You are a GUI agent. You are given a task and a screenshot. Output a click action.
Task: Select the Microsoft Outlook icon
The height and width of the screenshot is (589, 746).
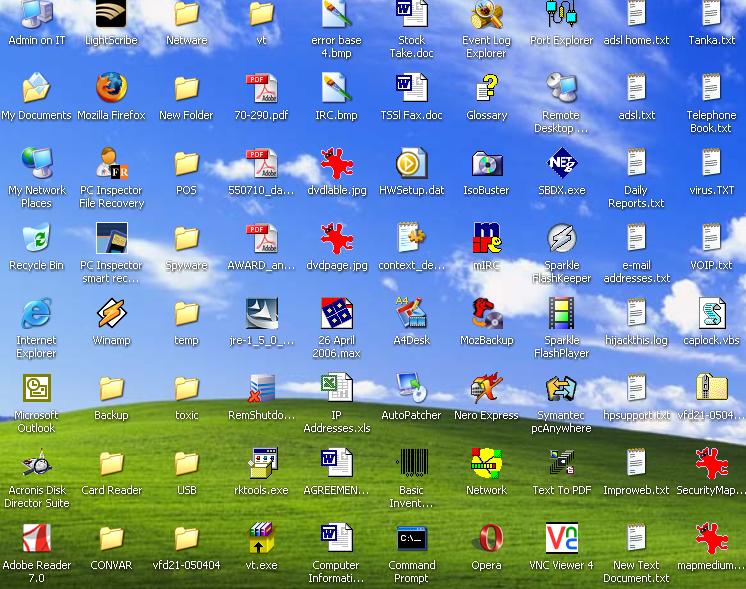[x=36, y=389]
